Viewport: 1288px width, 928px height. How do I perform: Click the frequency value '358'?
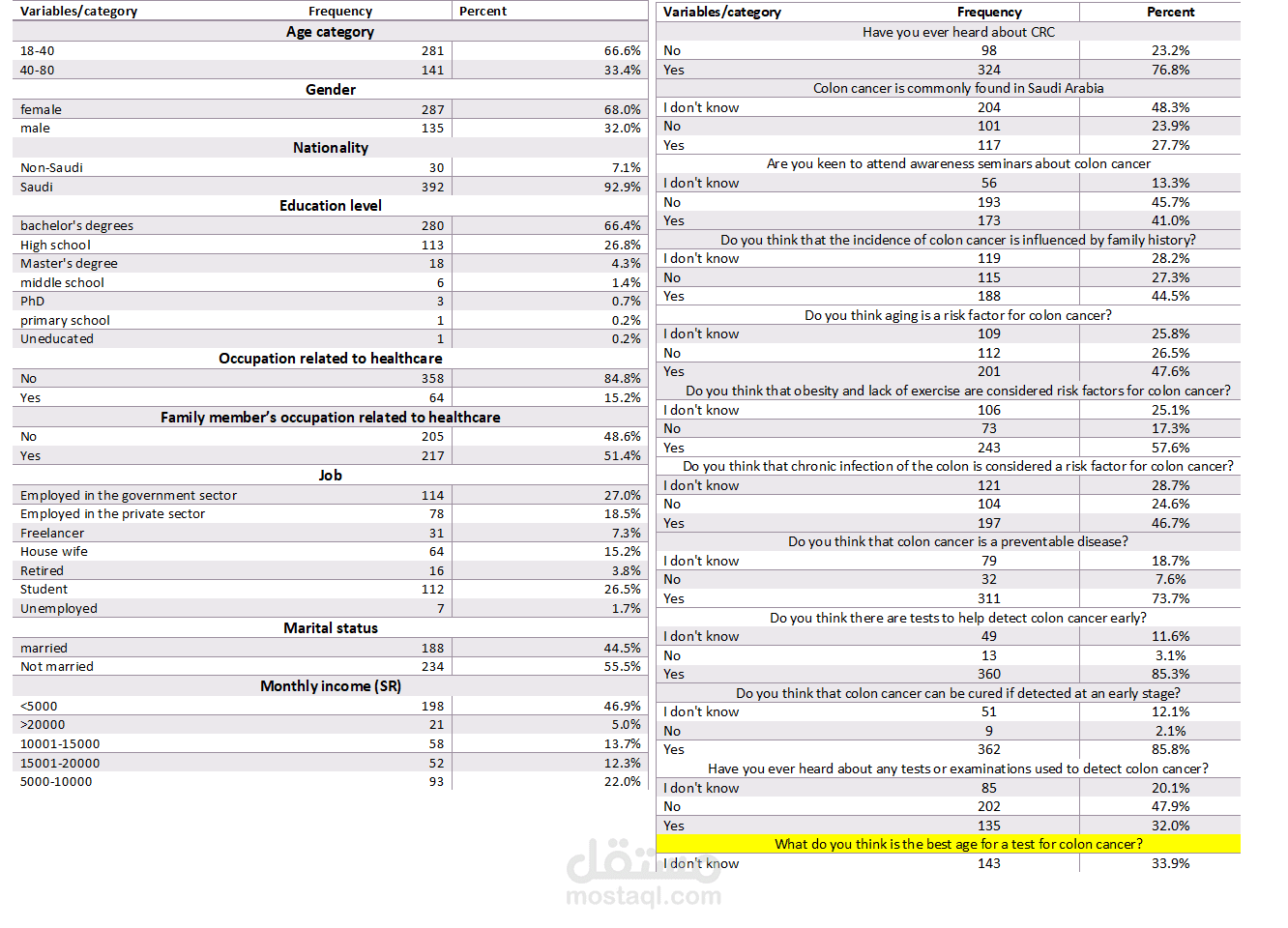coord(432,379)
